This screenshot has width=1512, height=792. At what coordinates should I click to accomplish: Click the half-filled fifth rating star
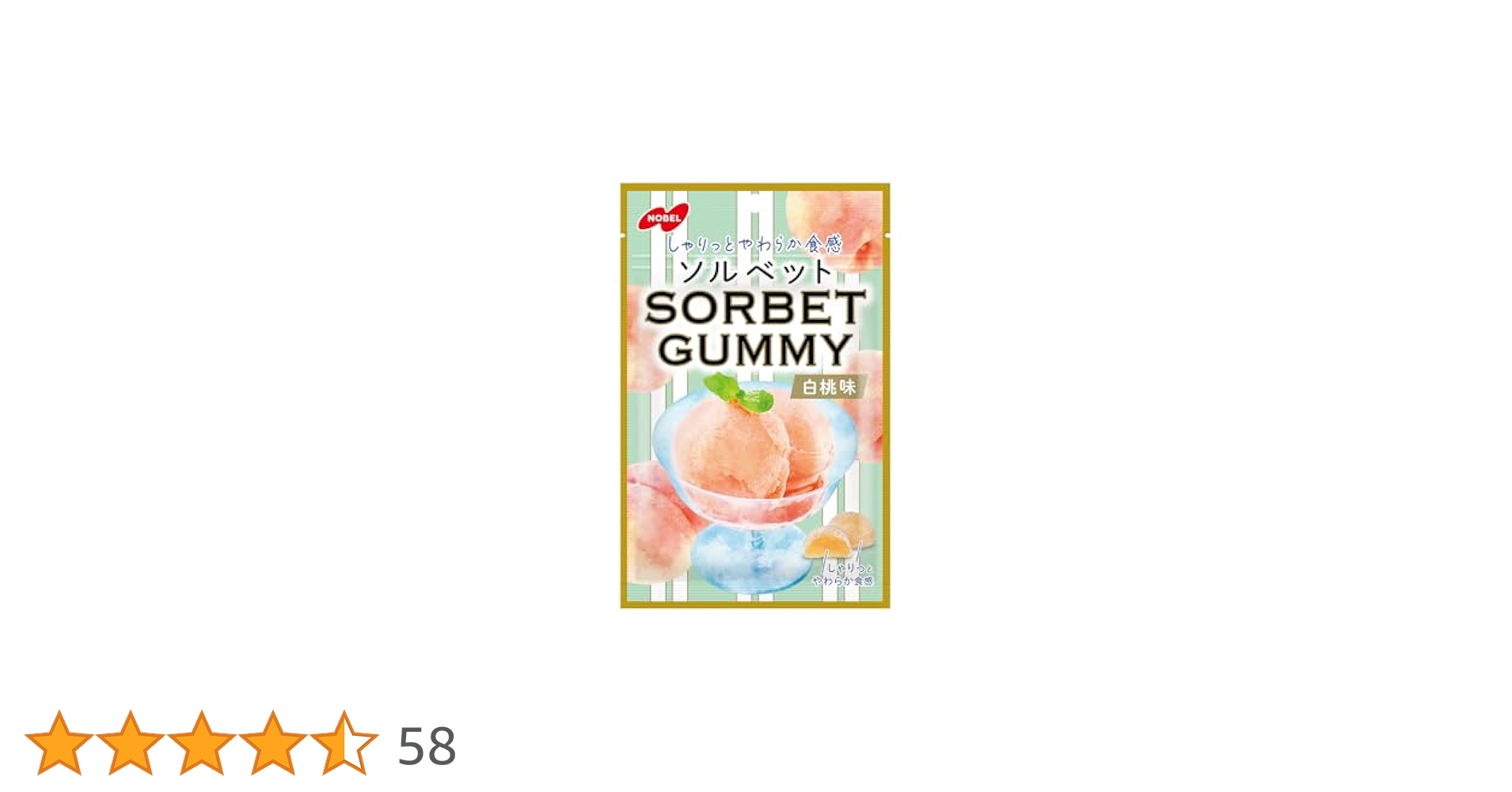[x=344, y=743]
